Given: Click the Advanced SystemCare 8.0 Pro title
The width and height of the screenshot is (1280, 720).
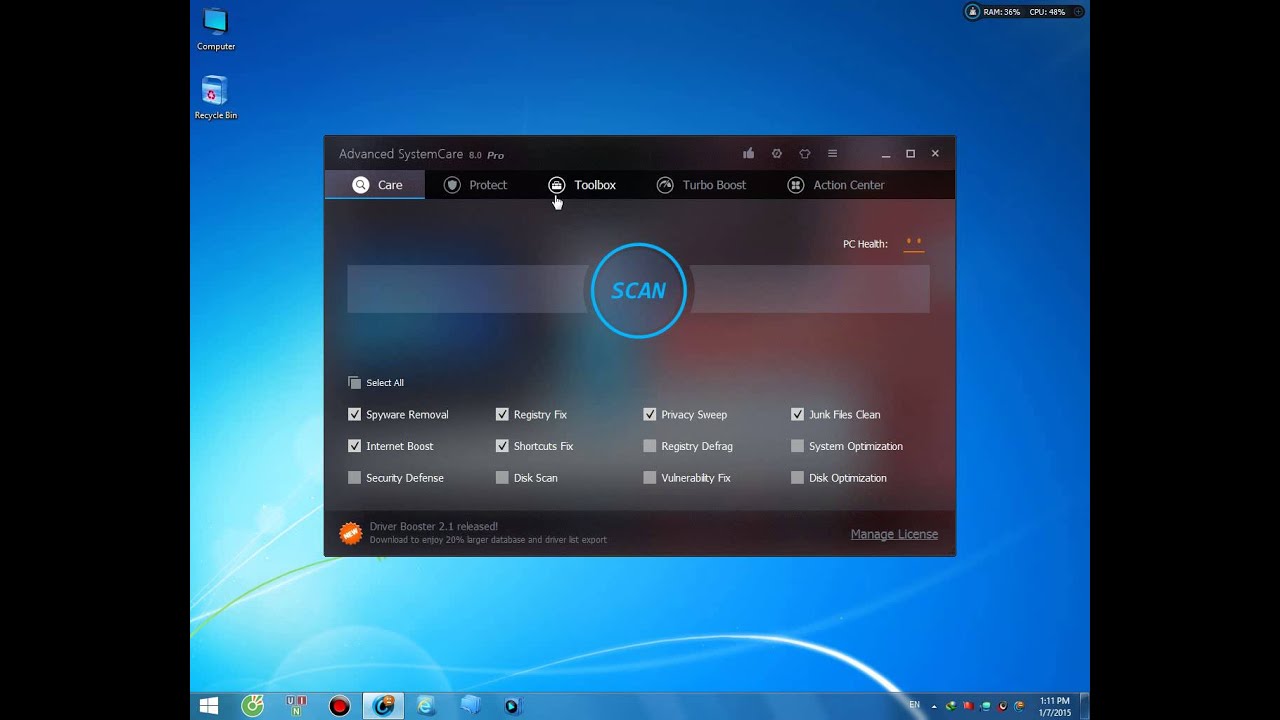Looking at the screenshot, I should 421,154.
